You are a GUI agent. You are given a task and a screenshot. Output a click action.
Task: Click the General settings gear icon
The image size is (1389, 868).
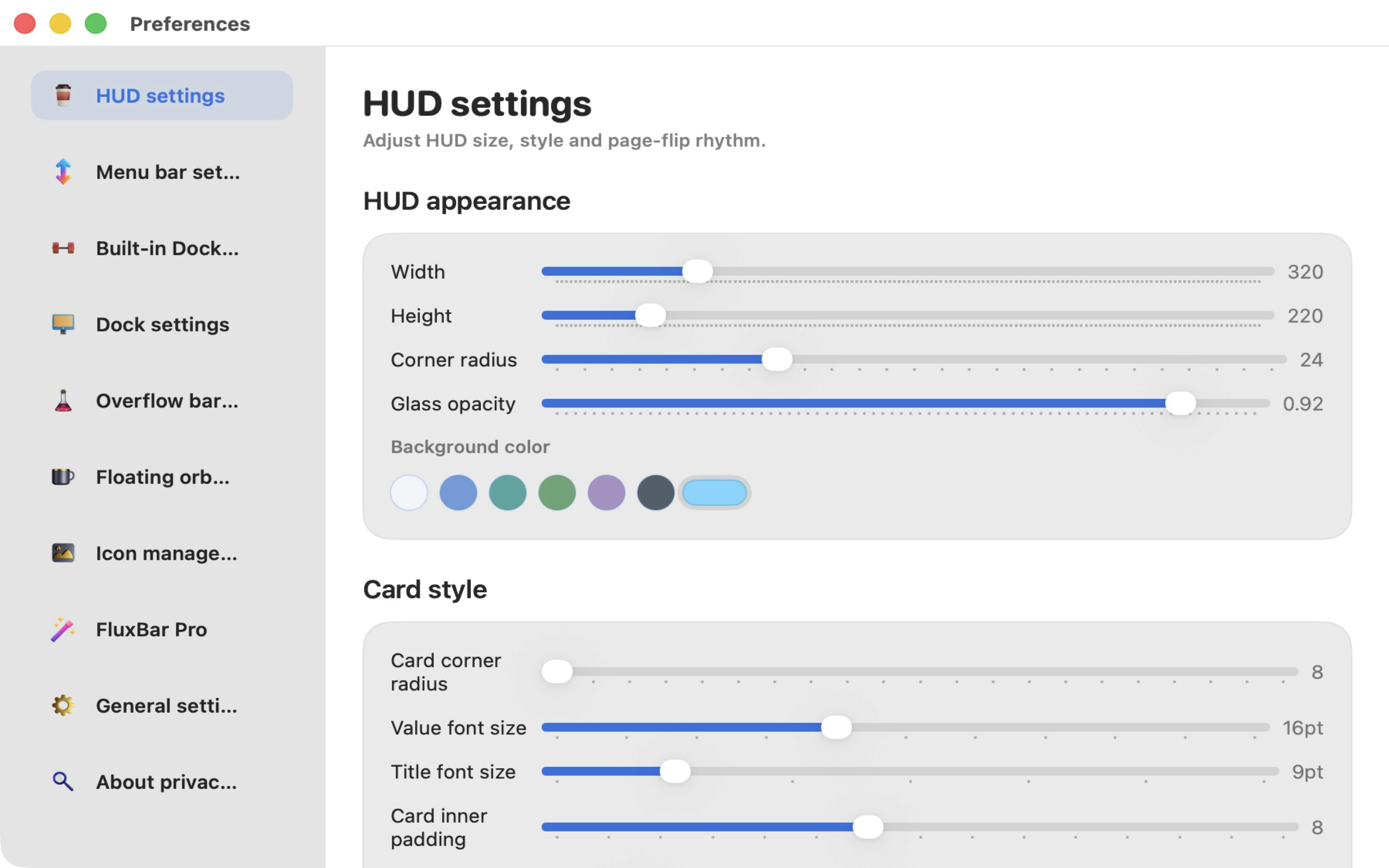click(63, 705)
